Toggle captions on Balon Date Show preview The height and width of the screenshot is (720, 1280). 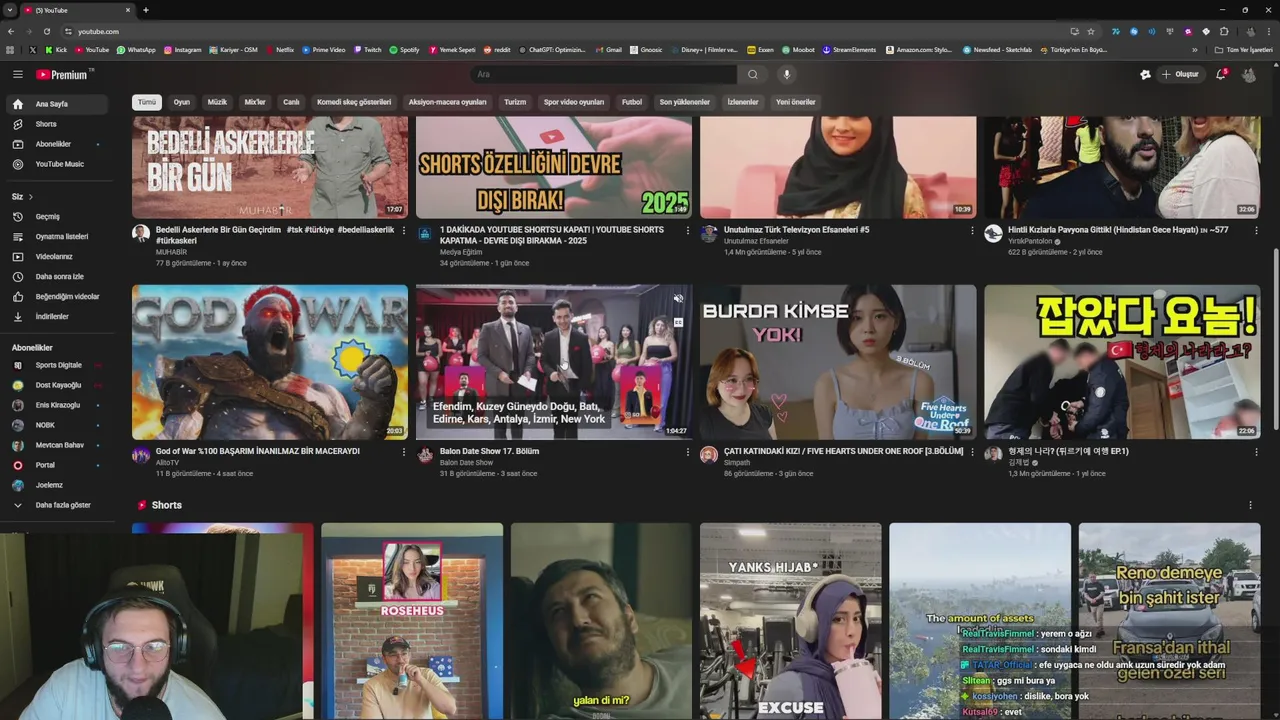click(x=678, y=322)
